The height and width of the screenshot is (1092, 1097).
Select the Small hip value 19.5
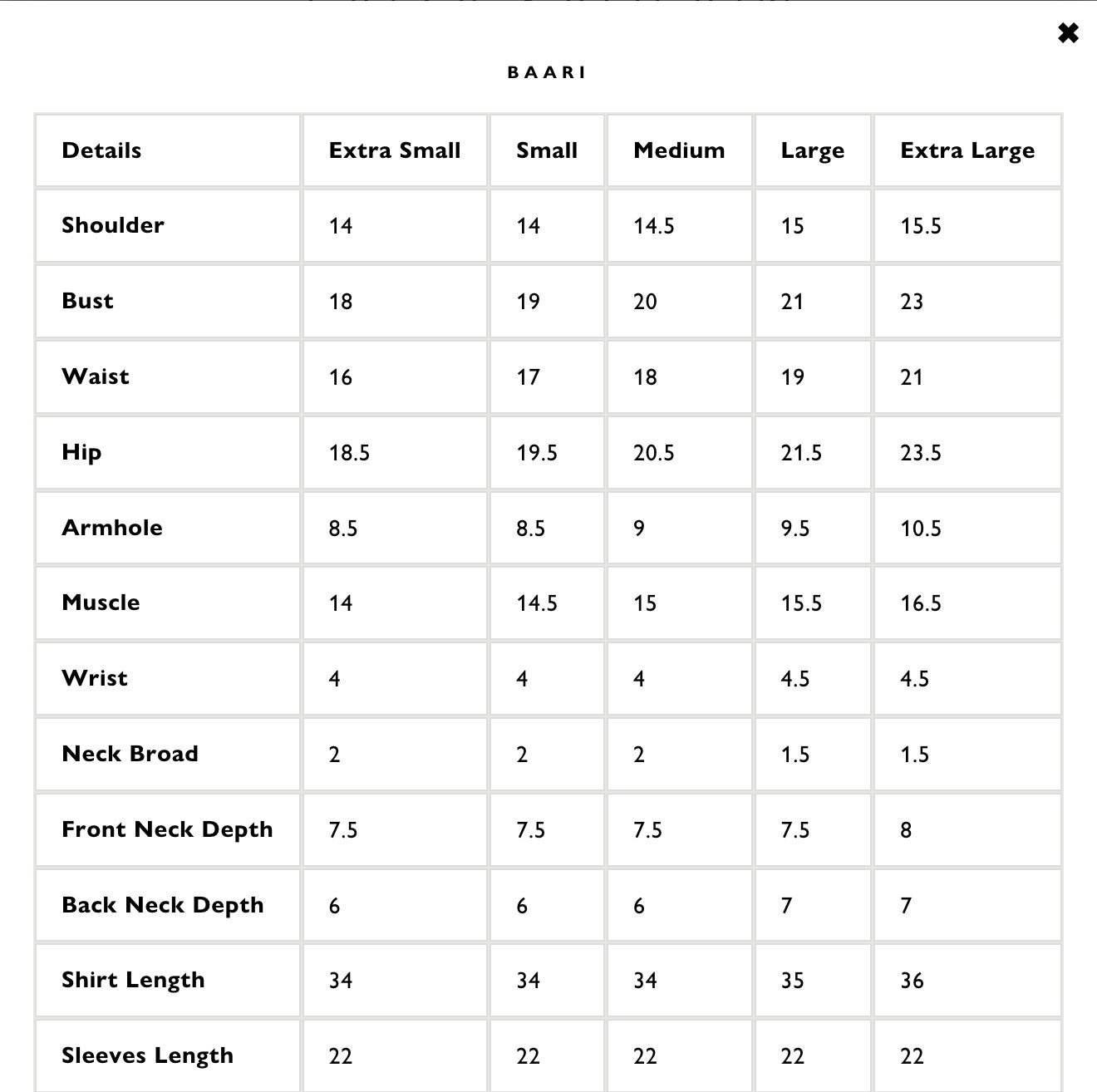(537, 453)
